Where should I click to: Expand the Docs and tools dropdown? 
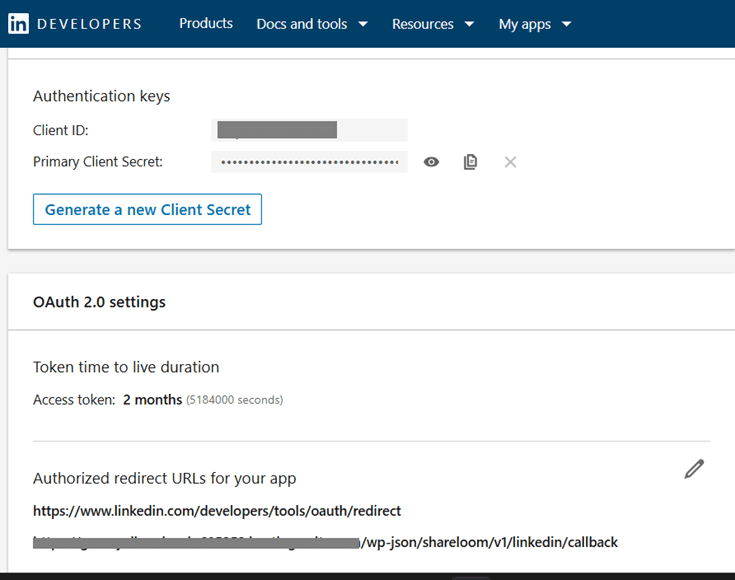(x=312, y=24)
